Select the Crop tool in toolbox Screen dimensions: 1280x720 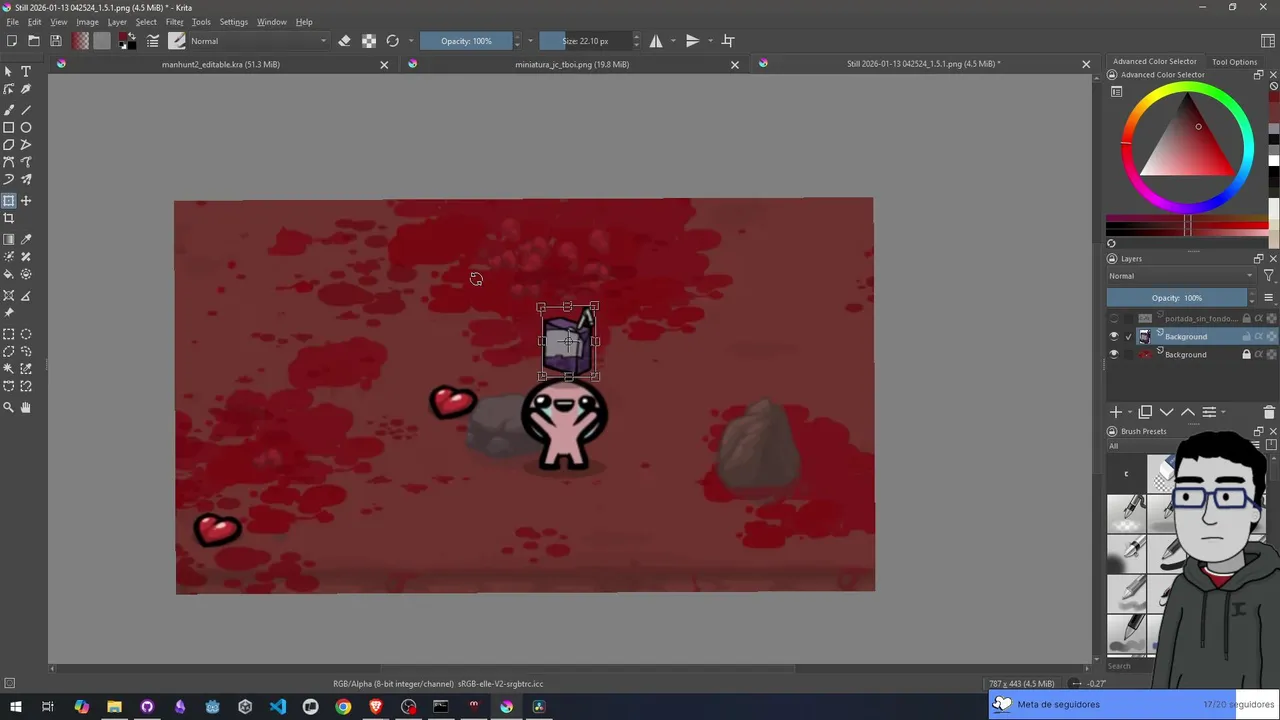9,218
